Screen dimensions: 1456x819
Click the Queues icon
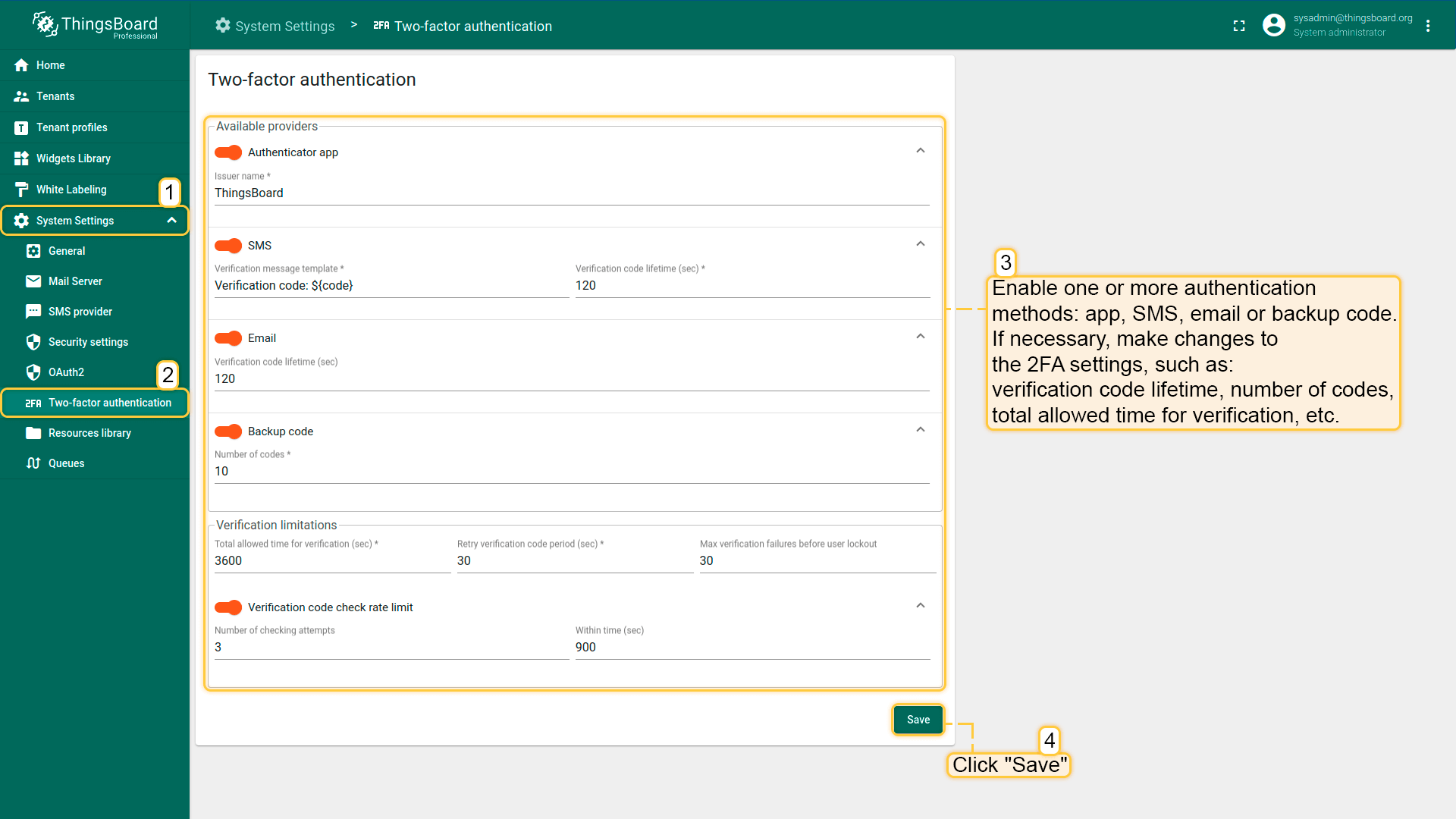pos(33,463)
